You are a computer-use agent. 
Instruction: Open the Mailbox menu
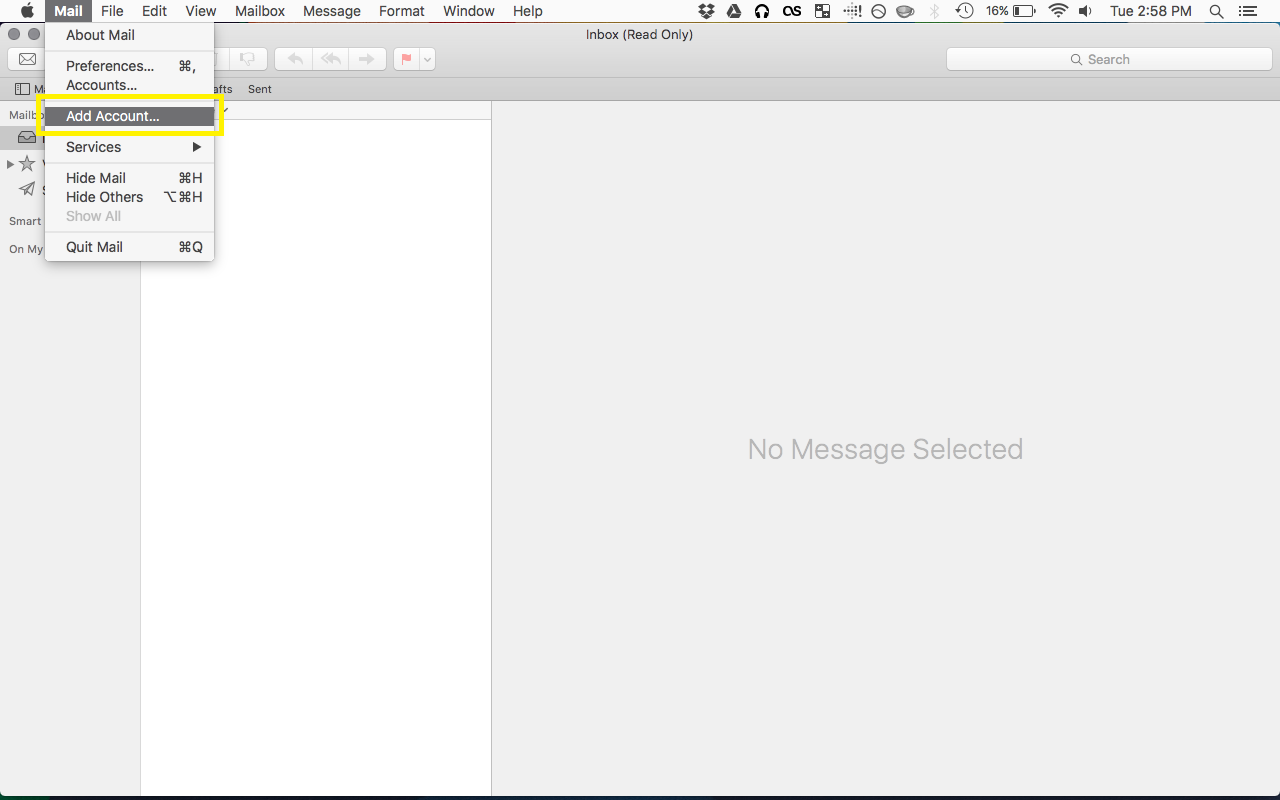point(260,11)
